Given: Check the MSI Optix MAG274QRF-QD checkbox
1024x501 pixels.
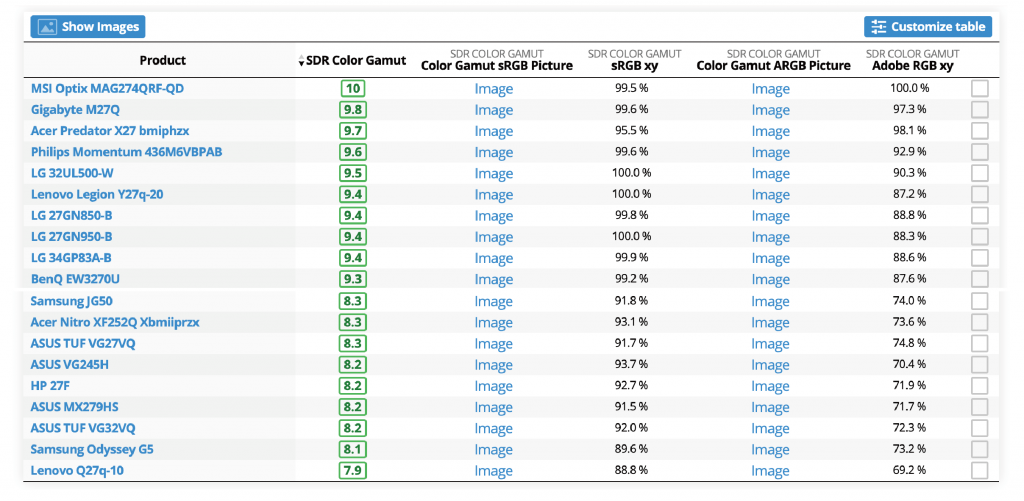Looking at the screenshot, I should click(979, 88).
